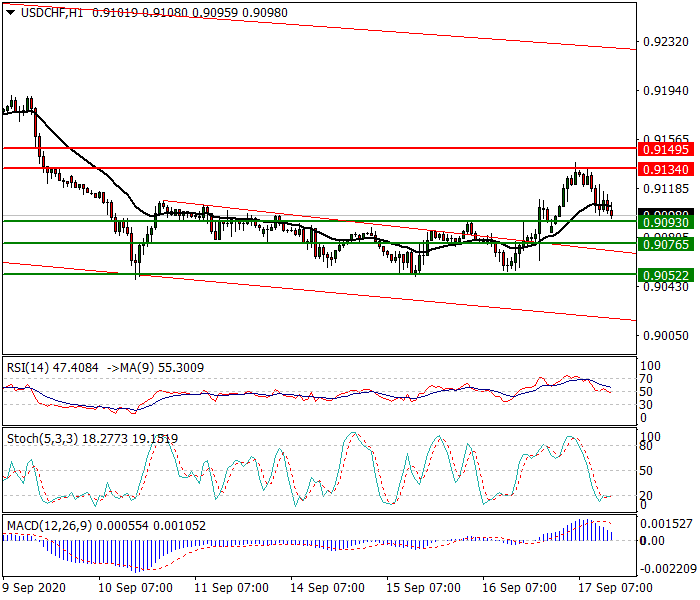Select the 0.91340 red resistance price label

coord(667,170)
